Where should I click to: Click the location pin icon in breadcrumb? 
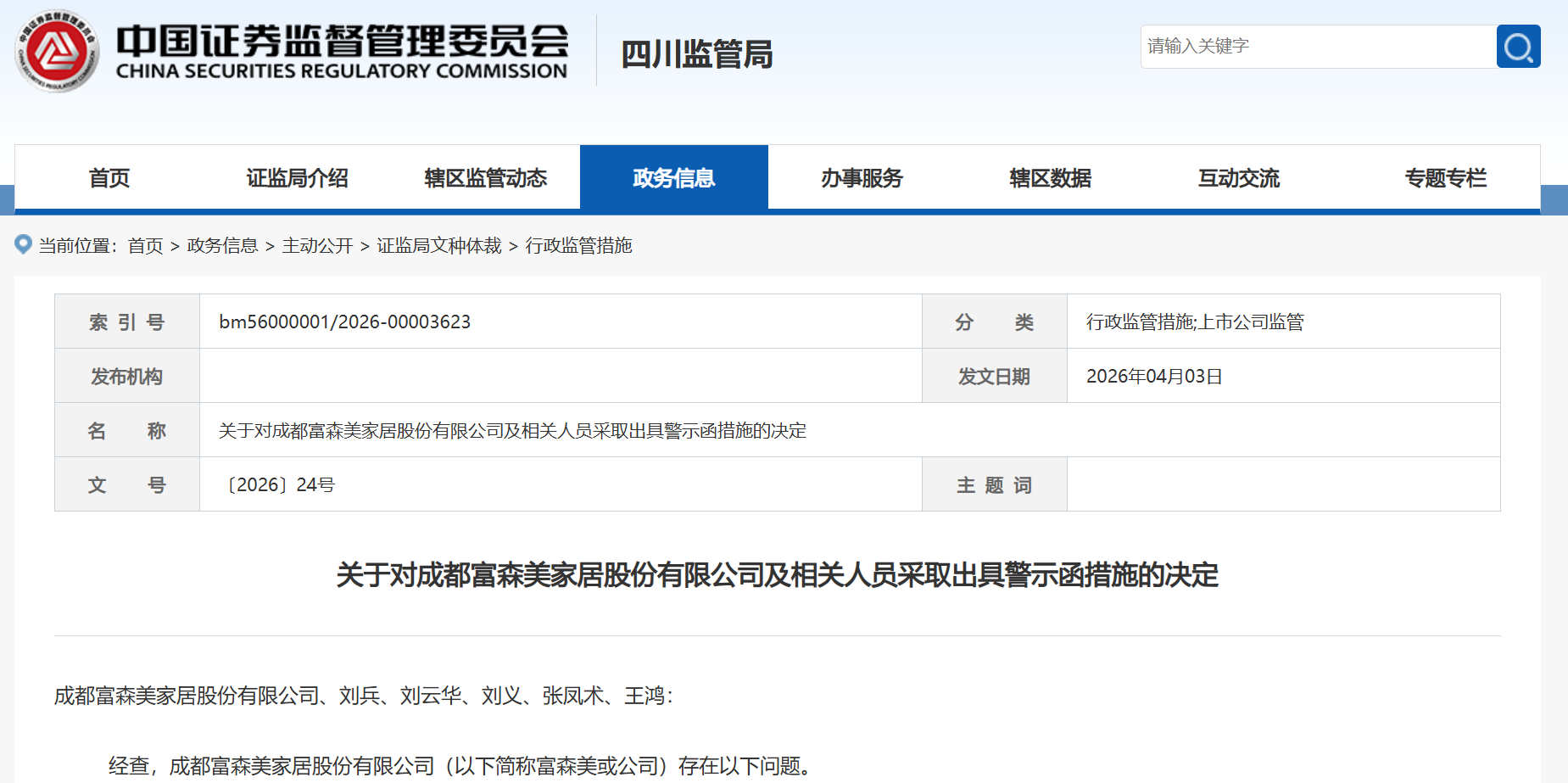click(24, 244)
